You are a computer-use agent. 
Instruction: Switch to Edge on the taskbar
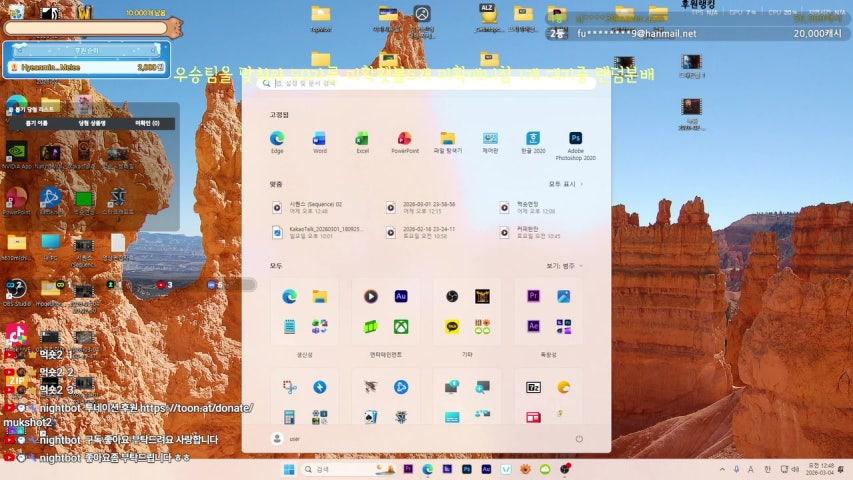[x=427, y=469]
